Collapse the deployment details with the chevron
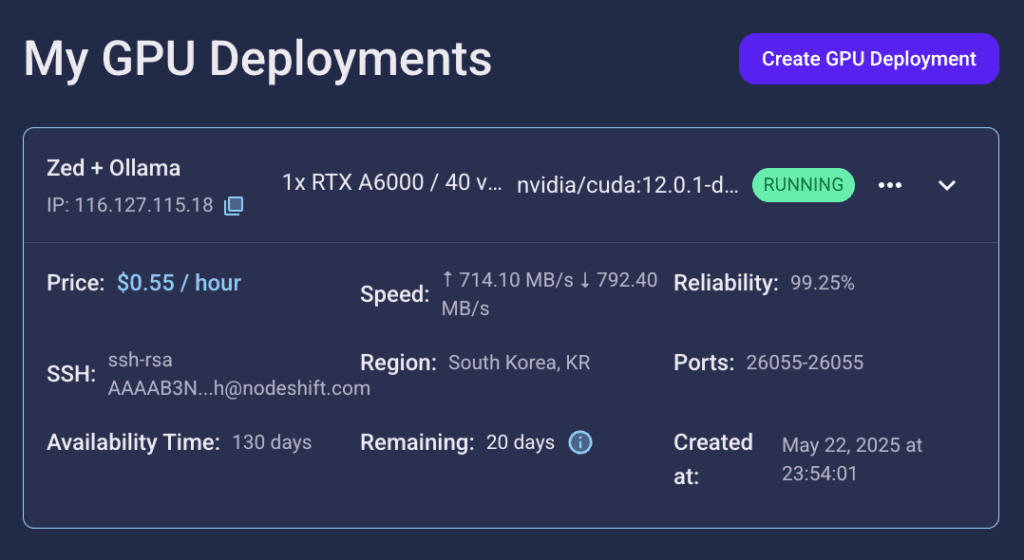 point(946,185)
